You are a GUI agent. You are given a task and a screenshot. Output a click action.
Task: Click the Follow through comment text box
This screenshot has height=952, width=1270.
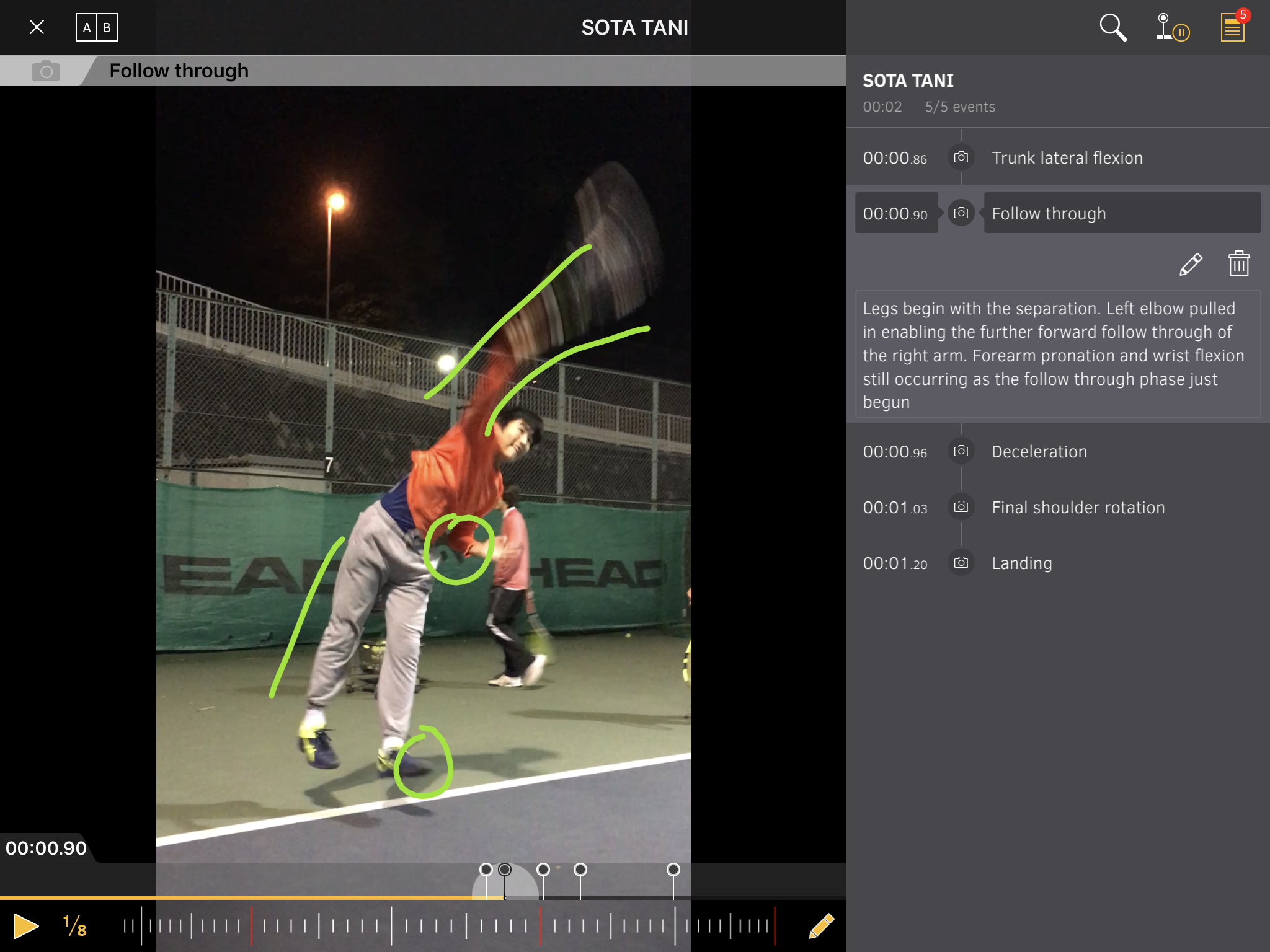[x=1057, y=355]
